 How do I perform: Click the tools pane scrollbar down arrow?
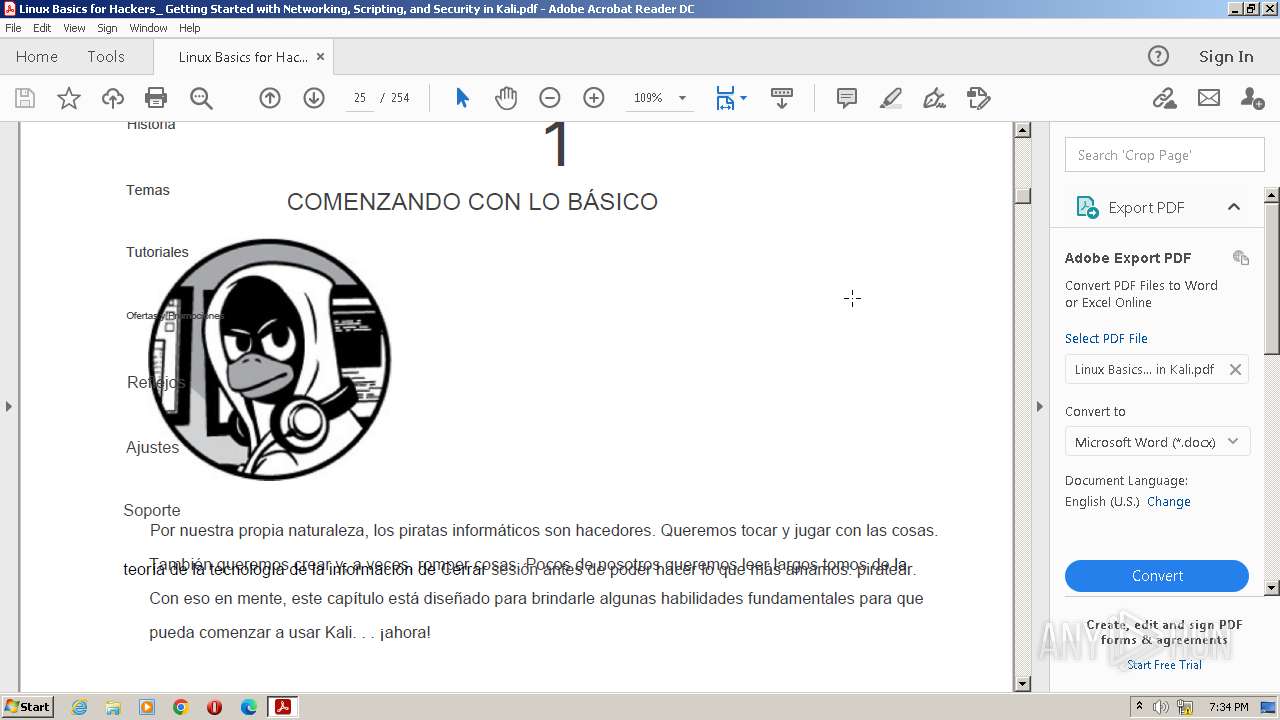[1272, 587]
